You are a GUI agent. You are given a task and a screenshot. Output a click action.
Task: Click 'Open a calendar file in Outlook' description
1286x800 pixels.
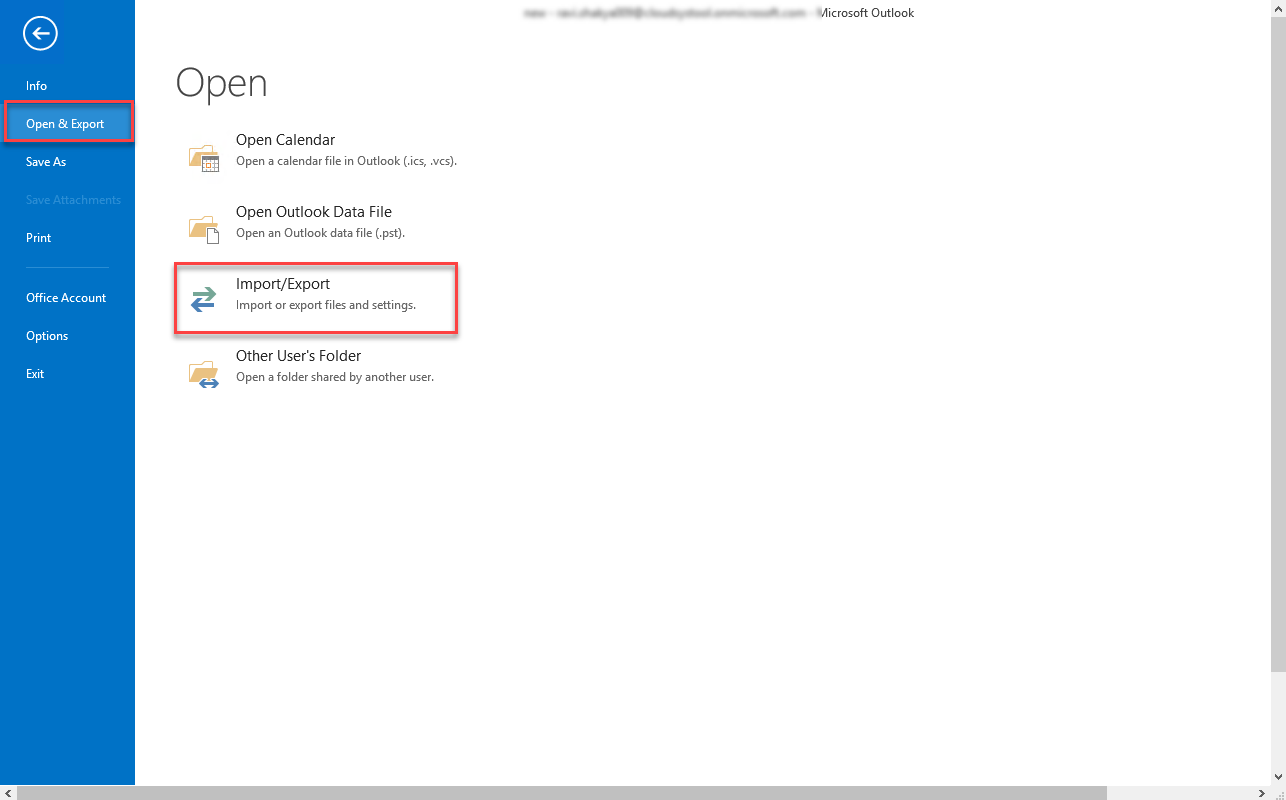click(x=346, y=161)
